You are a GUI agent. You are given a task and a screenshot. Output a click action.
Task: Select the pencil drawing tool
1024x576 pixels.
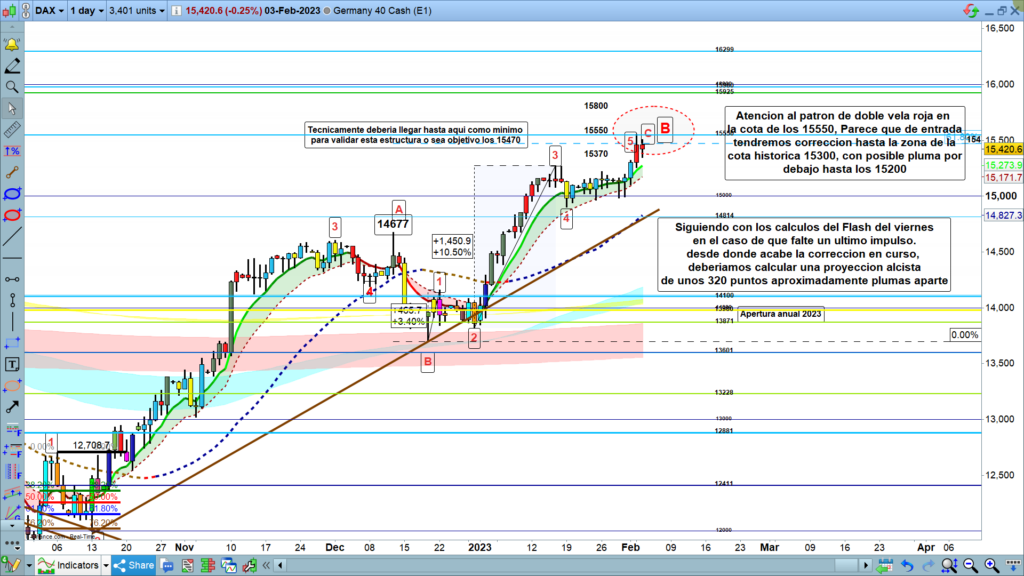point(12,67)
